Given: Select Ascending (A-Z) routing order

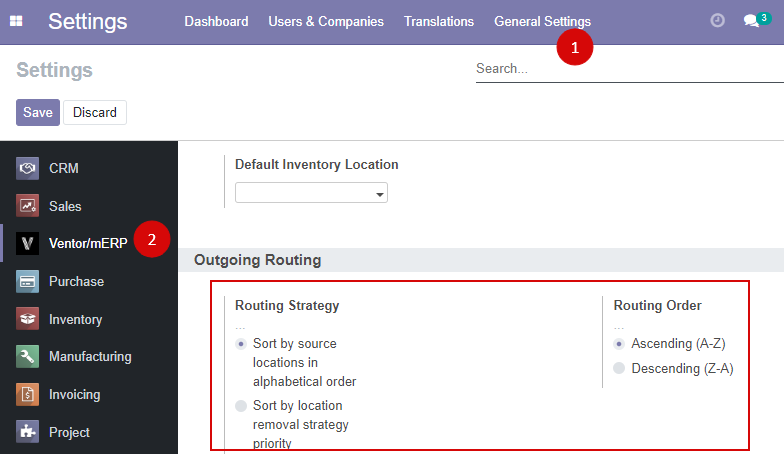Looking at the screenshot, I should (619, 344).
